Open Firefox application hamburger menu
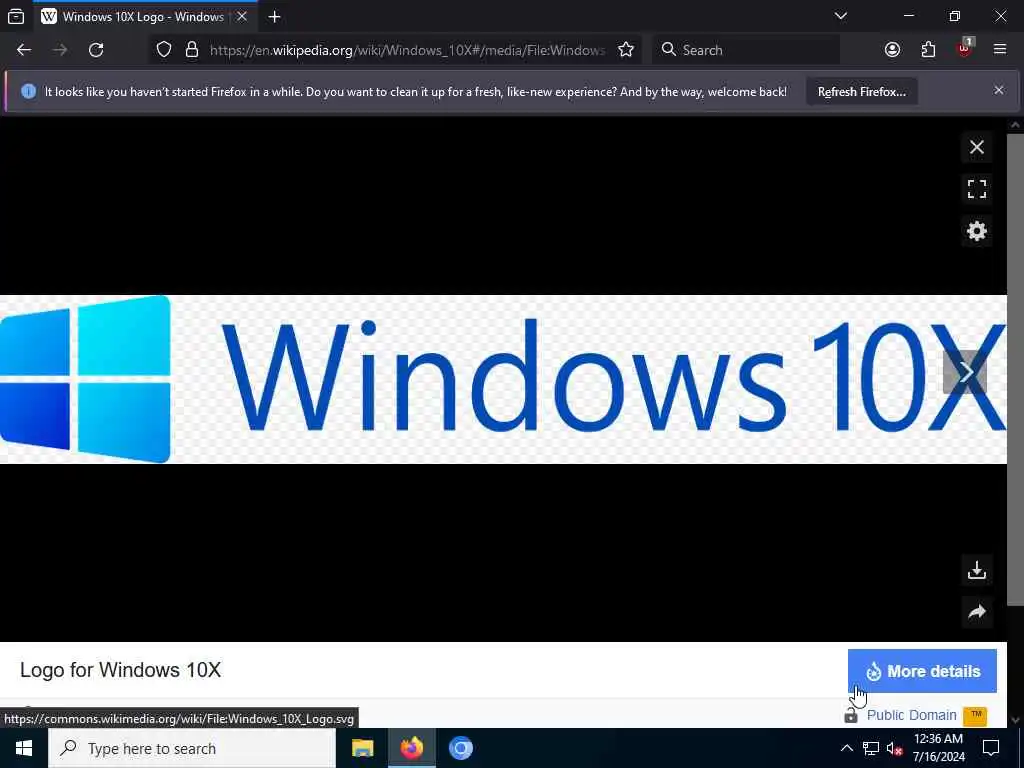Screen dimensions: 1024x768 (x=999, y=50)
